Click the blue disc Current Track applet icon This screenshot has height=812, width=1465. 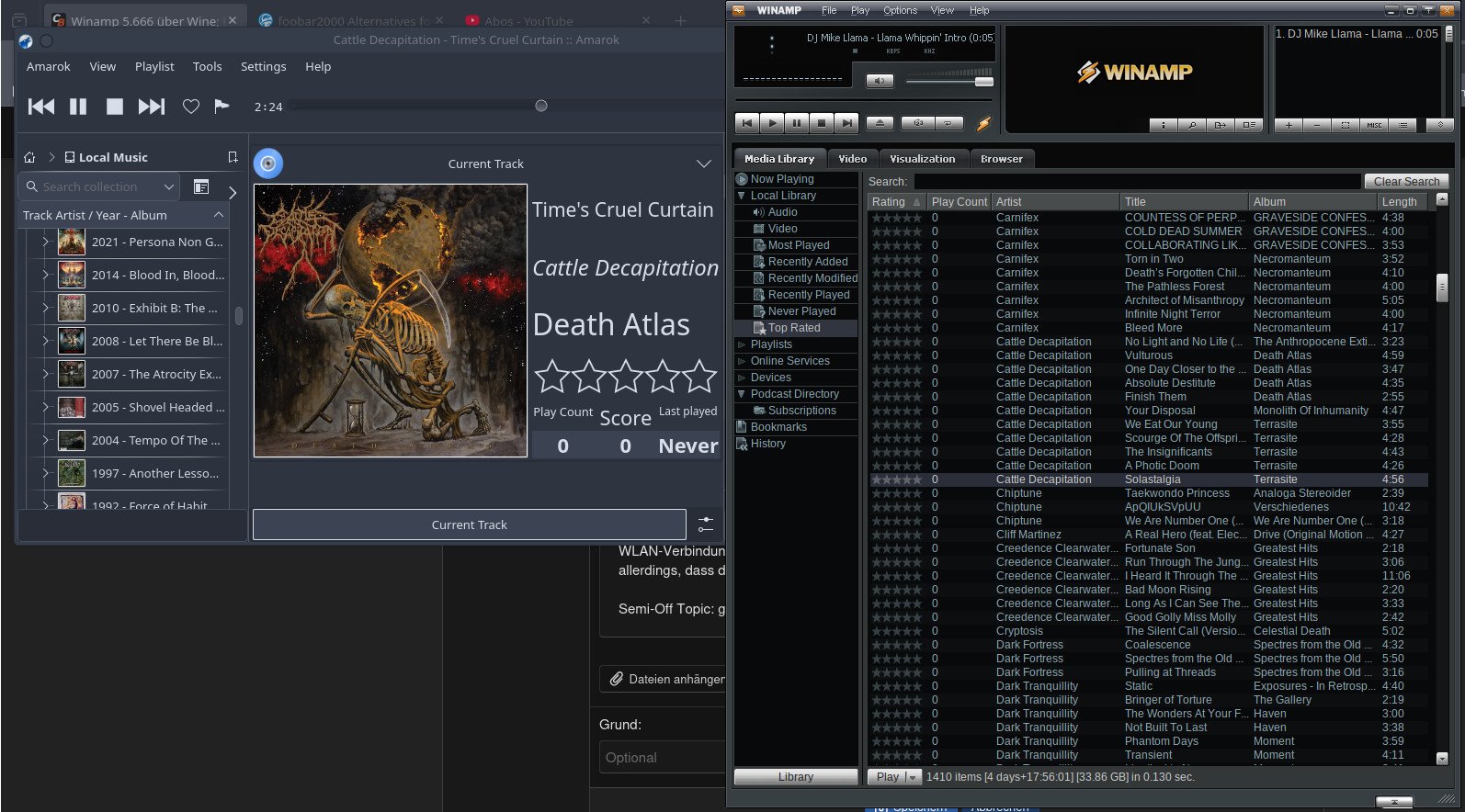coord(268,164)
